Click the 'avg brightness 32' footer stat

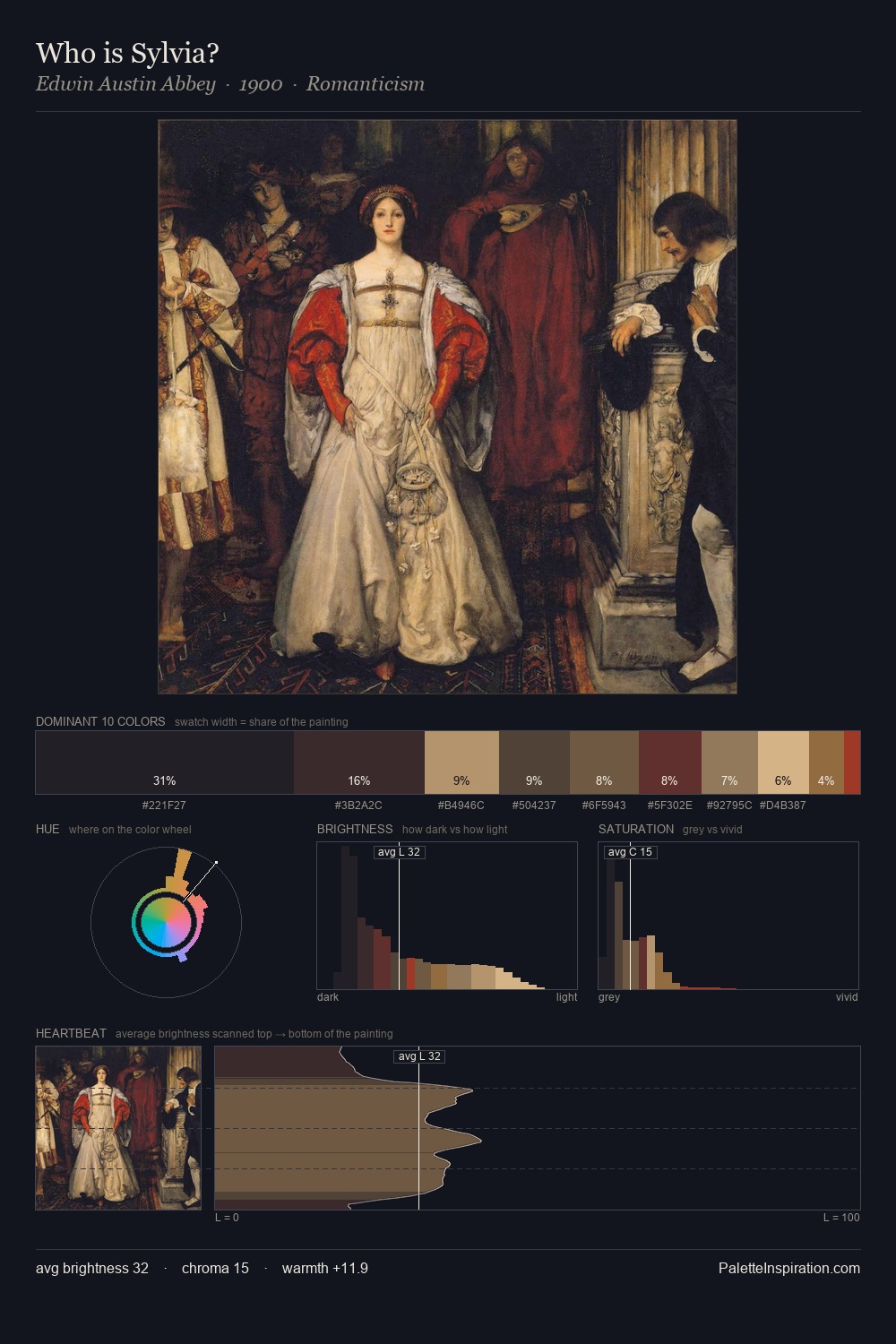point(92,1268)
